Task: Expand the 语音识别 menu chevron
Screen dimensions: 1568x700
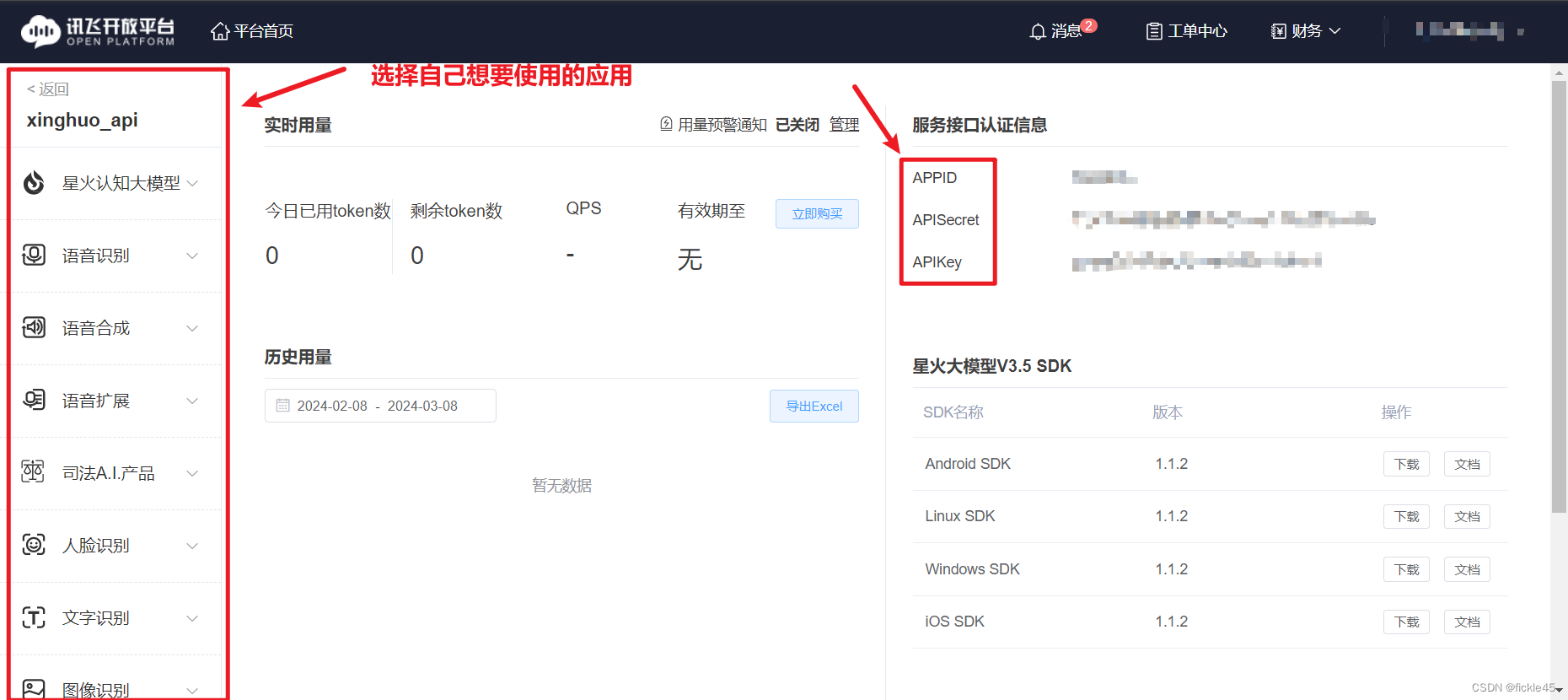Action: (x=192, y=256)
